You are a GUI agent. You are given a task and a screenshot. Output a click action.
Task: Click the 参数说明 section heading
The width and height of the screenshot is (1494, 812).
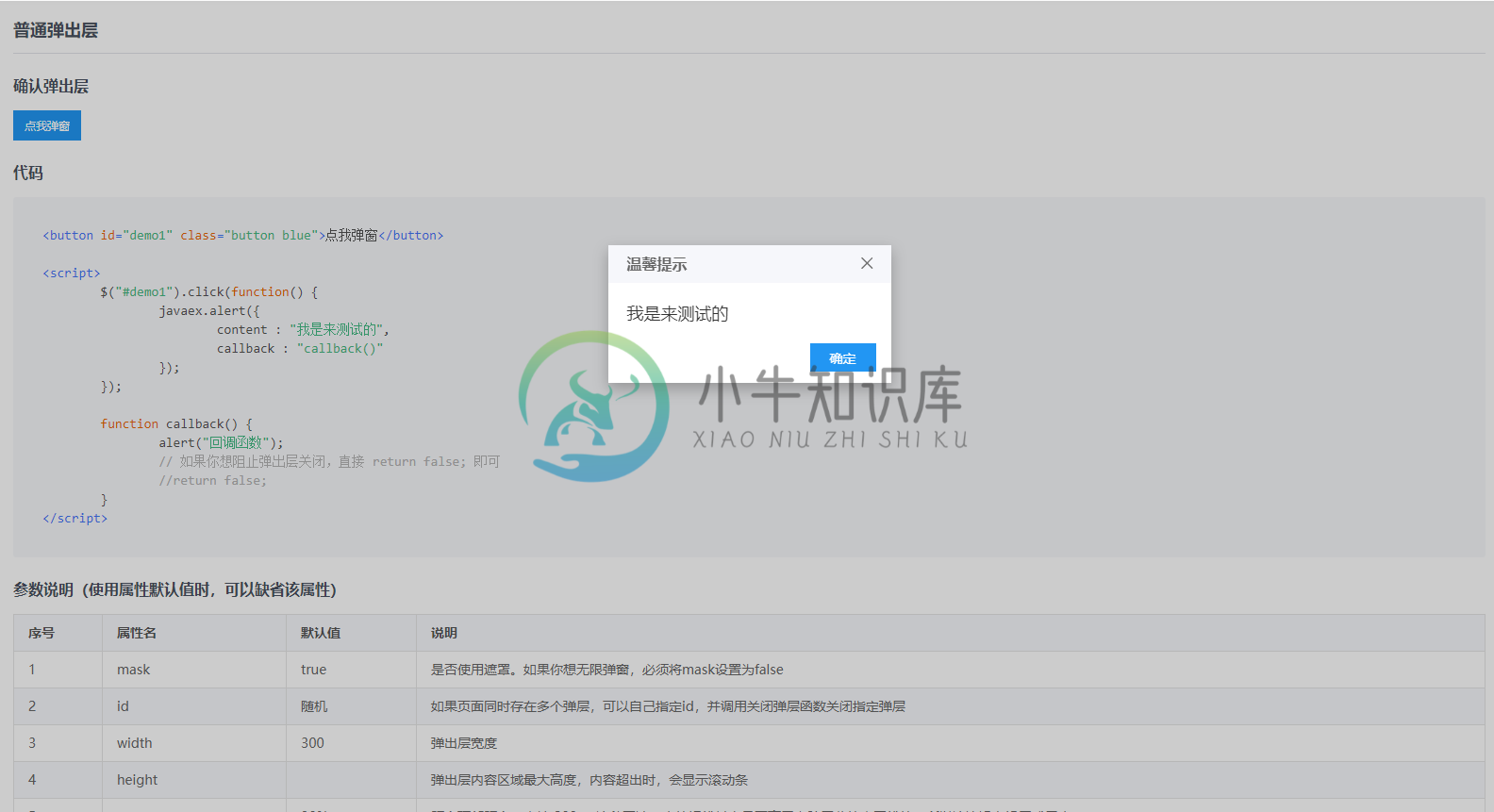point(174,589)
